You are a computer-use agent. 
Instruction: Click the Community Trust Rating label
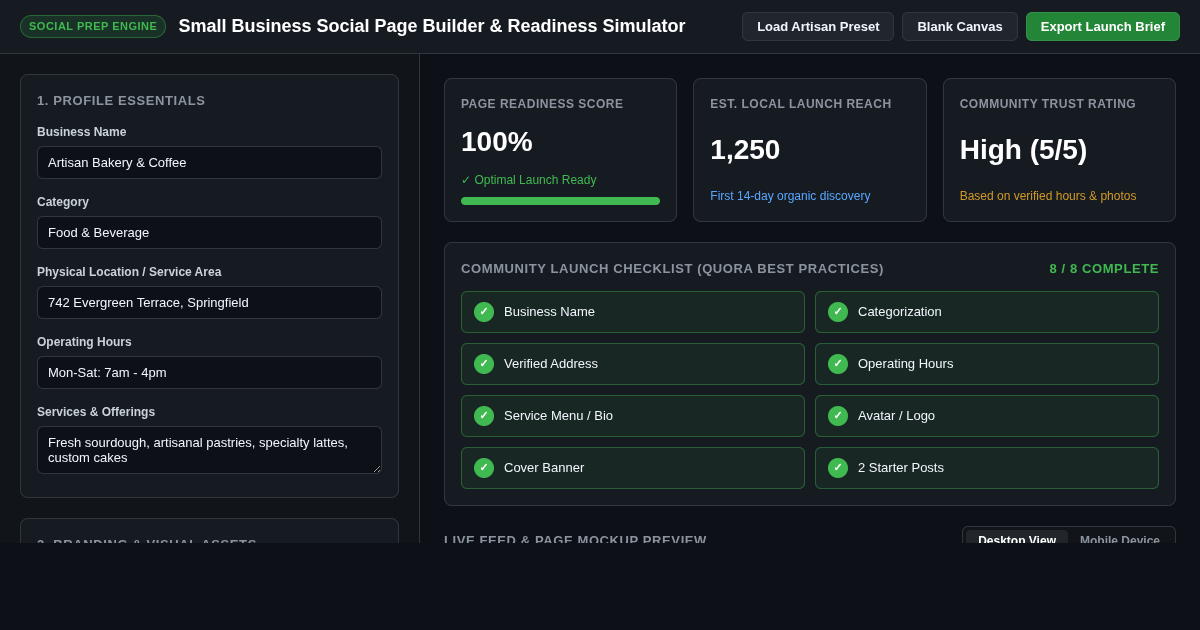pos(1048,104)
